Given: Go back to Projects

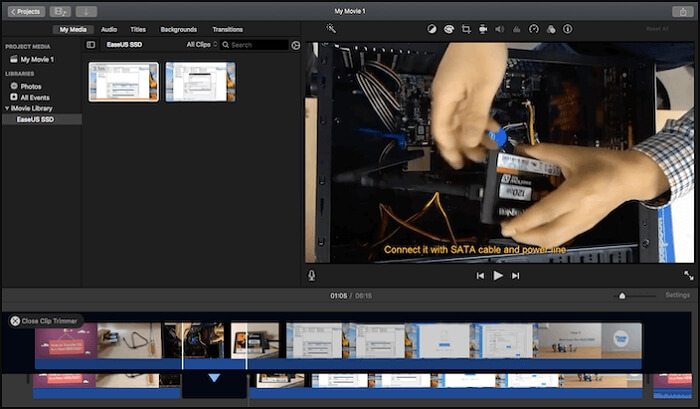Looking at the screenshot, I should pos(25,11).
